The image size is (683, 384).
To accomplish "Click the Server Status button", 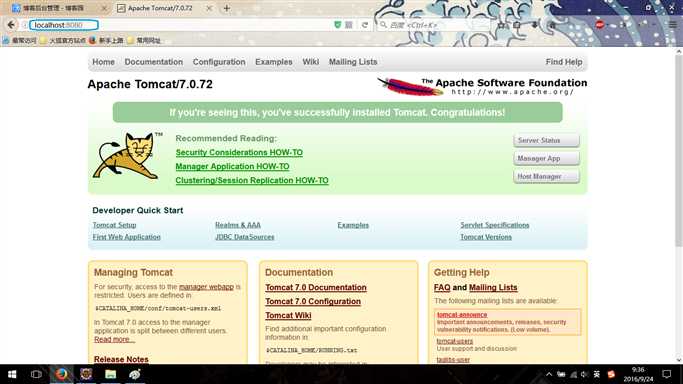I will tap(546, 141).
